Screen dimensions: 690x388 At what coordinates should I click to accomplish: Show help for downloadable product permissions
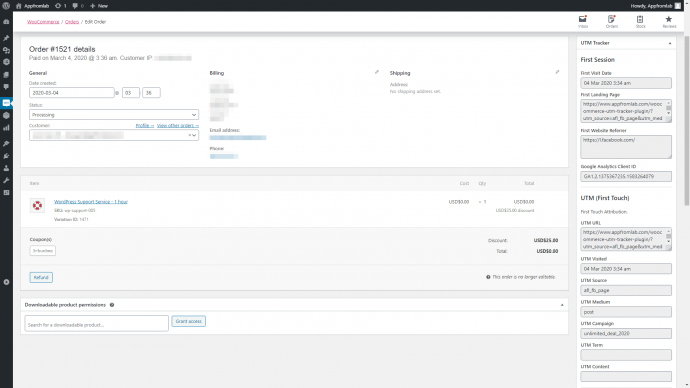[x=112, y=305]
